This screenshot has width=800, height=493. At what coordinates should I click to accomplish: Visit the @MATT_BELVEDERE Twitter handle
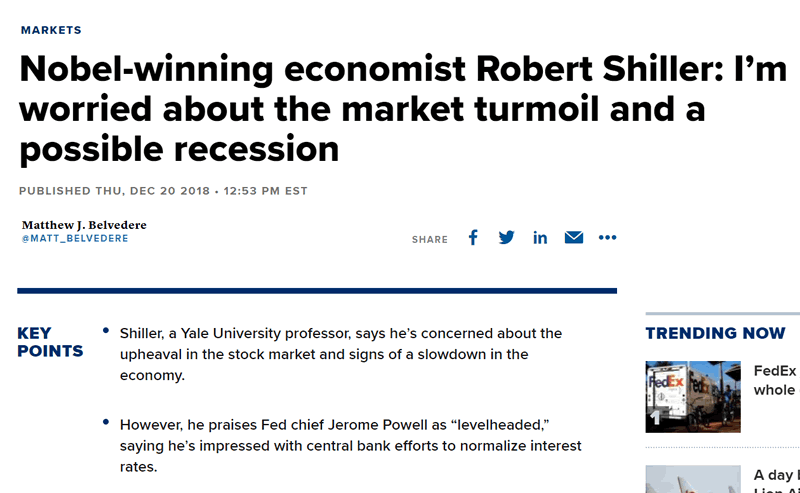[x=75, y=239]
